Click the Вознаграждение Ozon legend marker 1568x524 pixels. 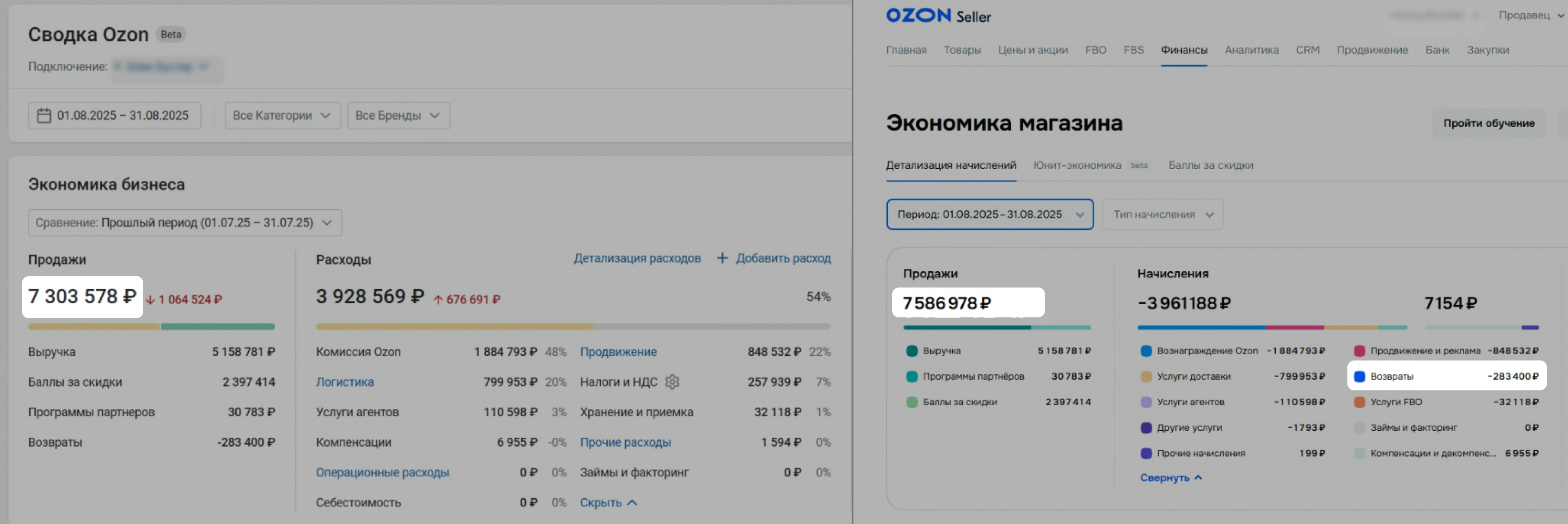[x=1146, y=350]
